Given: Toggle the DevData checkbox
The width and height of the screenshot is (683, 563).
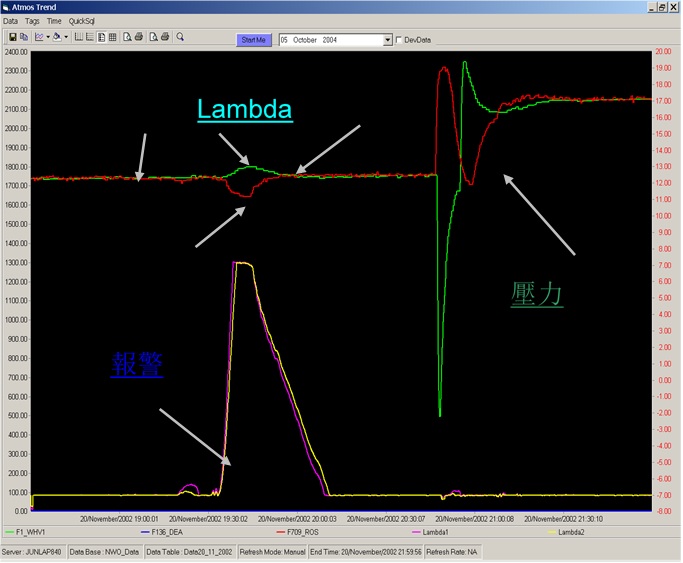Looking at the screenshot, I should 400,40.
